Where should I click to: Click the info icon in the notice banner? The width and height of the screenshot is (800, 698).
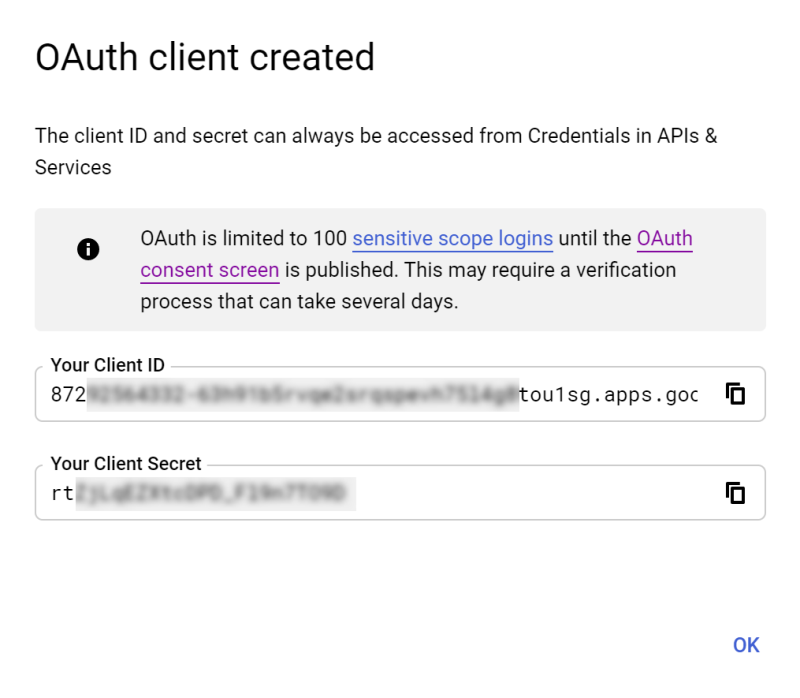coord(88,250)
